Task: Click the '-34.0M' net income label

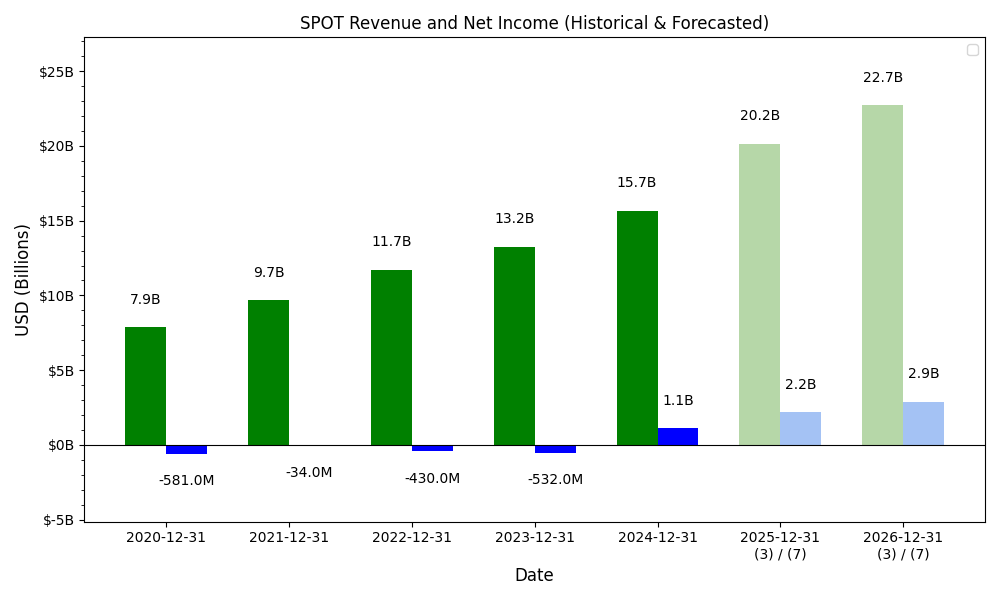Action: click(309, 472)
